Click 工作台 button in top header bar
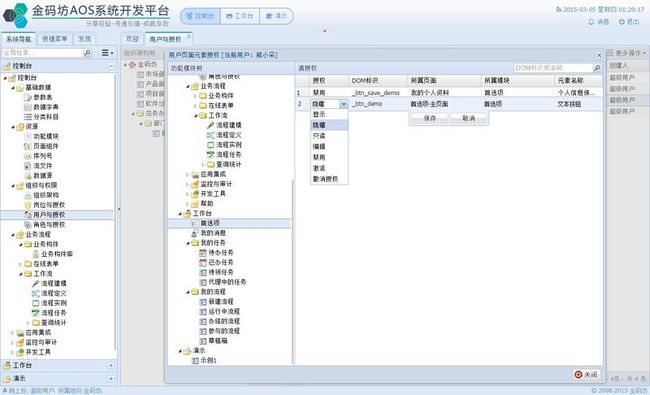 point(240,16)
